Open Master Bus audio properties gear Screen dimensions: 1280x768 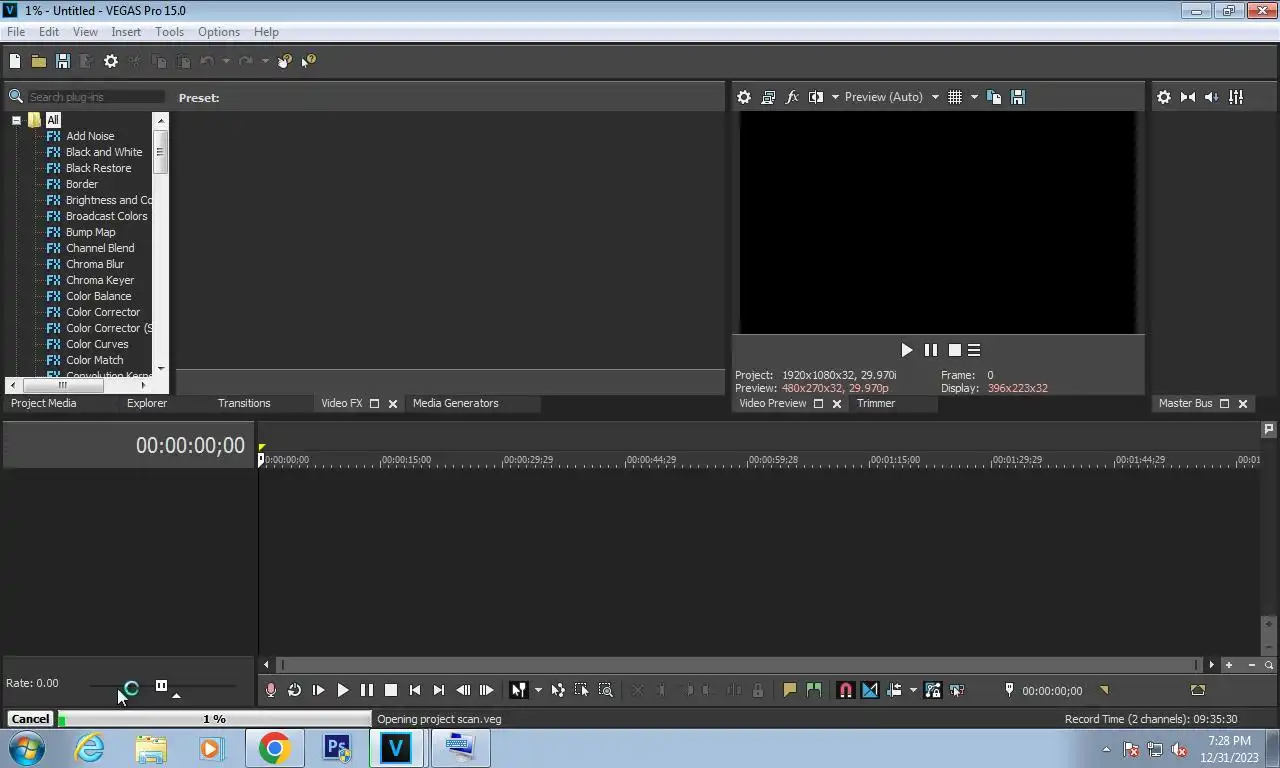(1164, 97)
